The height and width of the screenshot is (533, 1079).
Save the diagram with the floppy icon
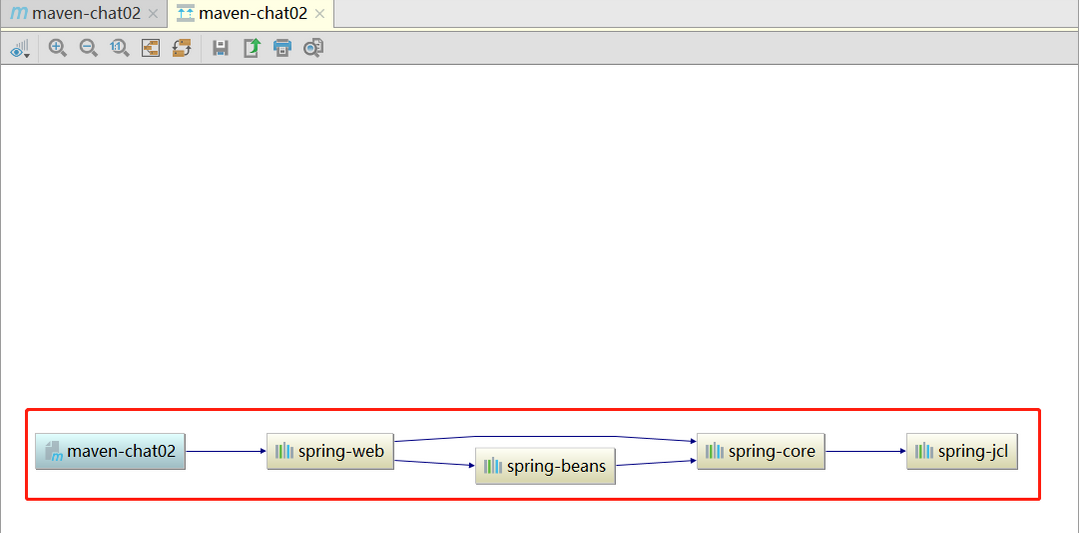(221, 48)
